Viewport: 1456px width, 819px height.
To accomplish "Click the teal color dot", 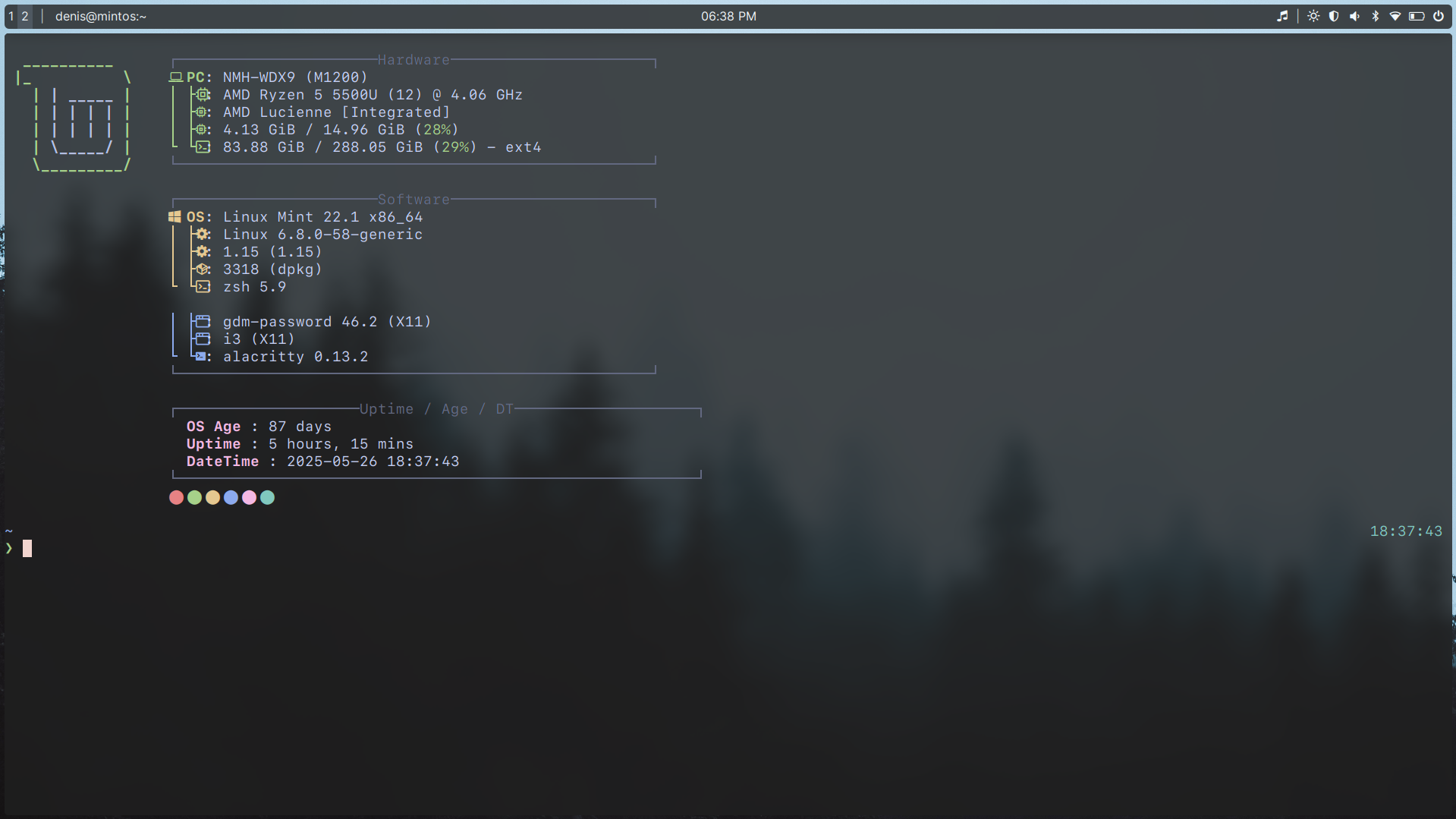I will pyautogui.click(x=268, y=498).
